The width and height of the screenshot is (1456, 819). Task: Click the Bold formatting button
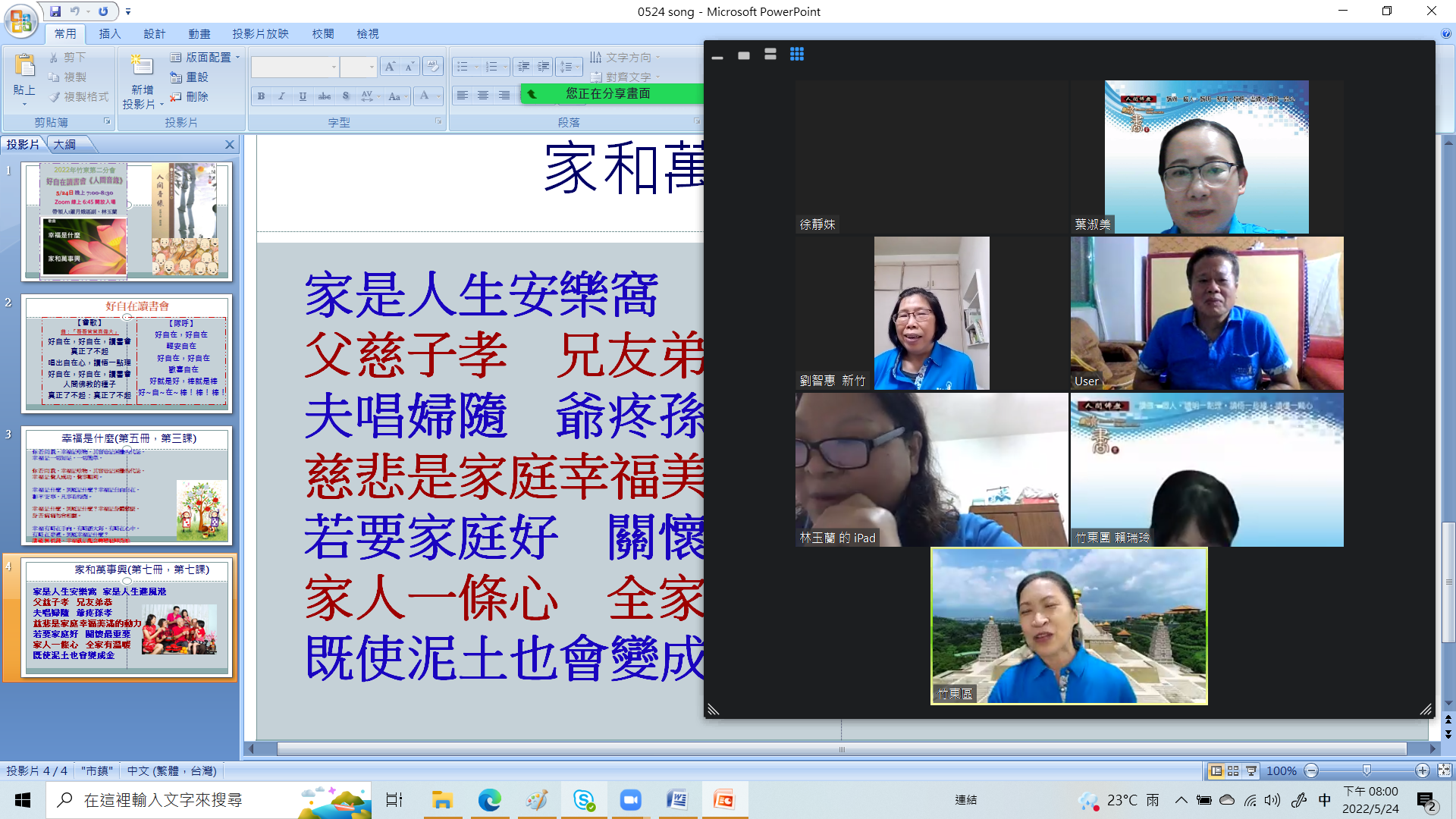point(261,96)
